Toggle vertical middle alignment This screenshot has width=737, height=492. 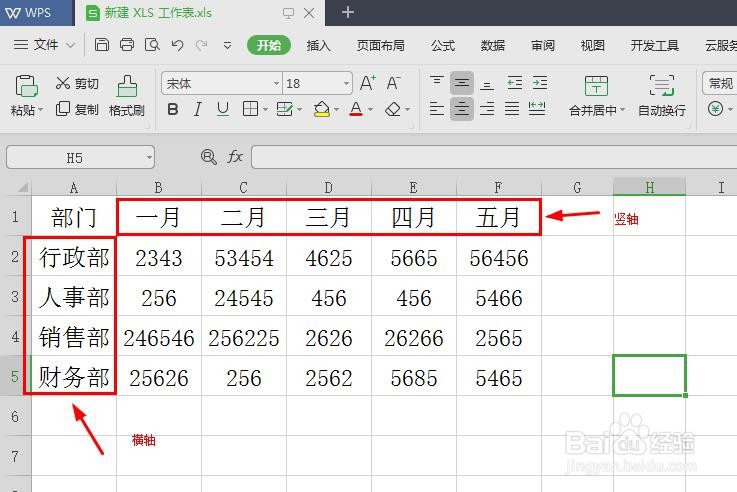click(462, 83)
